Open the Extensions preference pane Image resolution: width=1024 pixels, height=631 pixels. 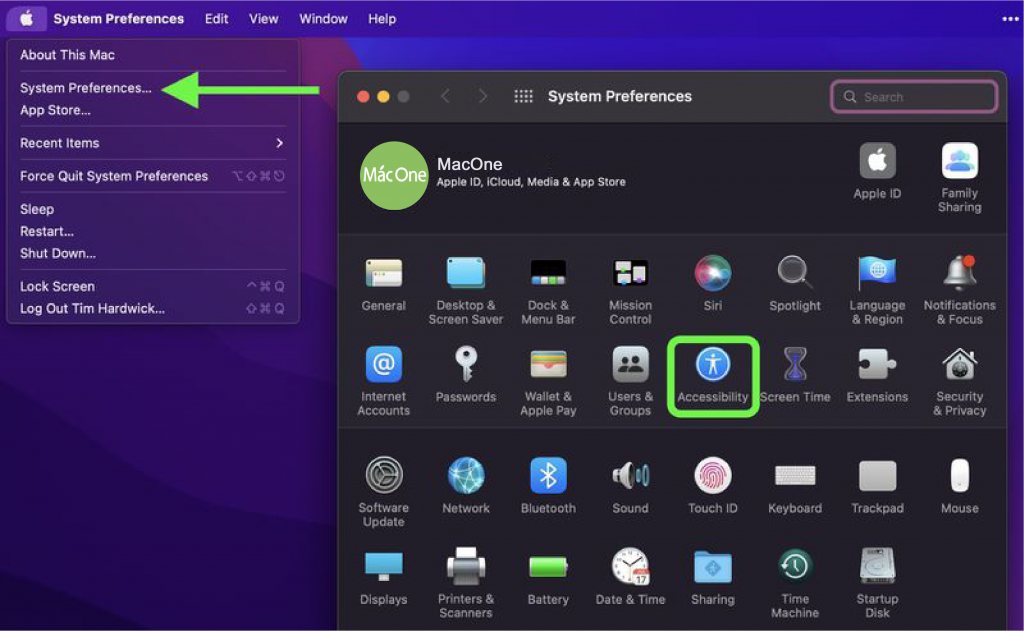877,375
